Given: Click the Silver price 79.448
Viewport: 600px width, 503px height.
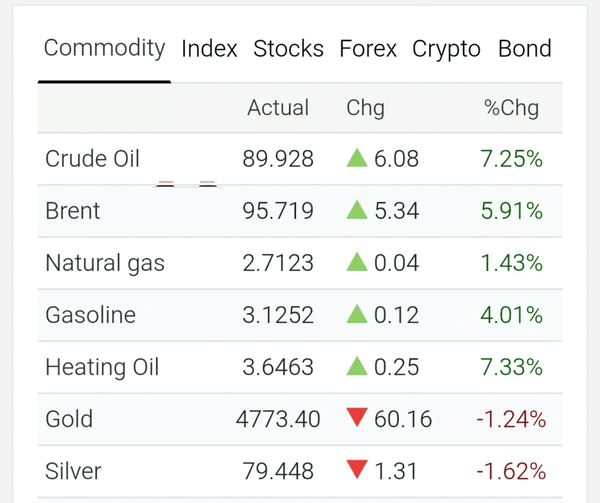Looking at the screenshot, I should [x=278, y=471].
